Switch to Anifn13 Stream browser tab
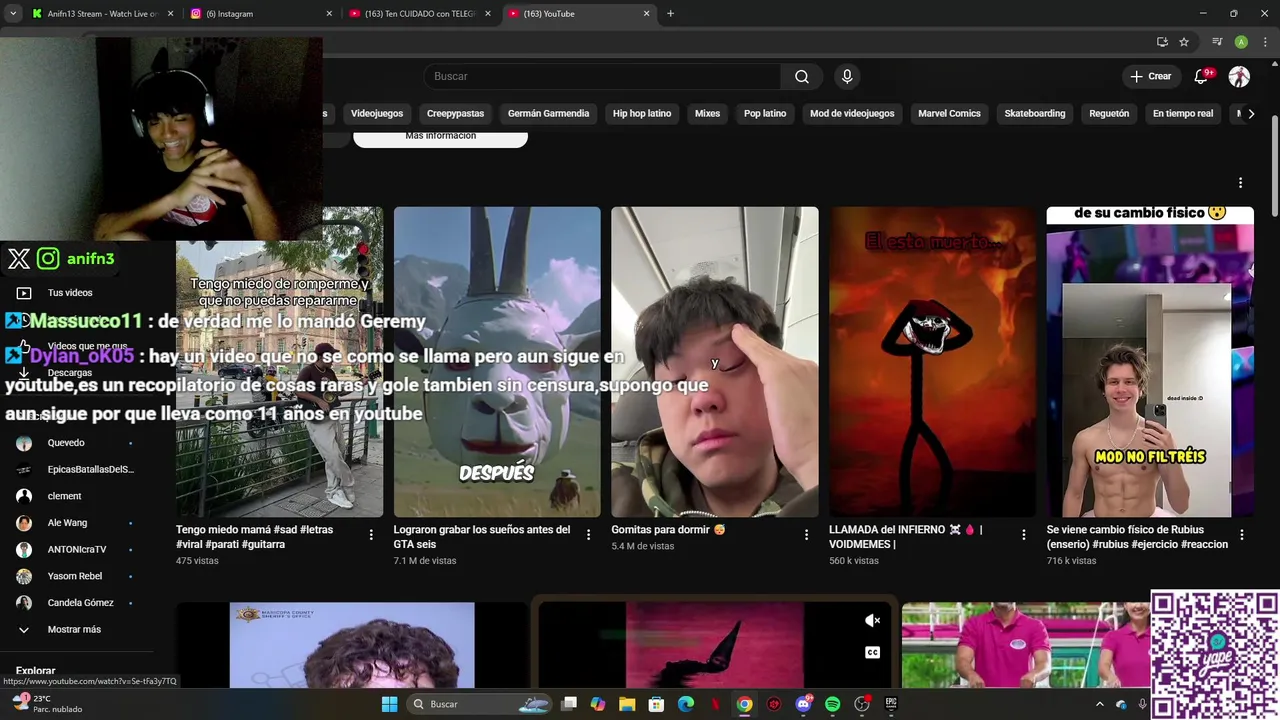1280x720 pixels. click(100, 14)
